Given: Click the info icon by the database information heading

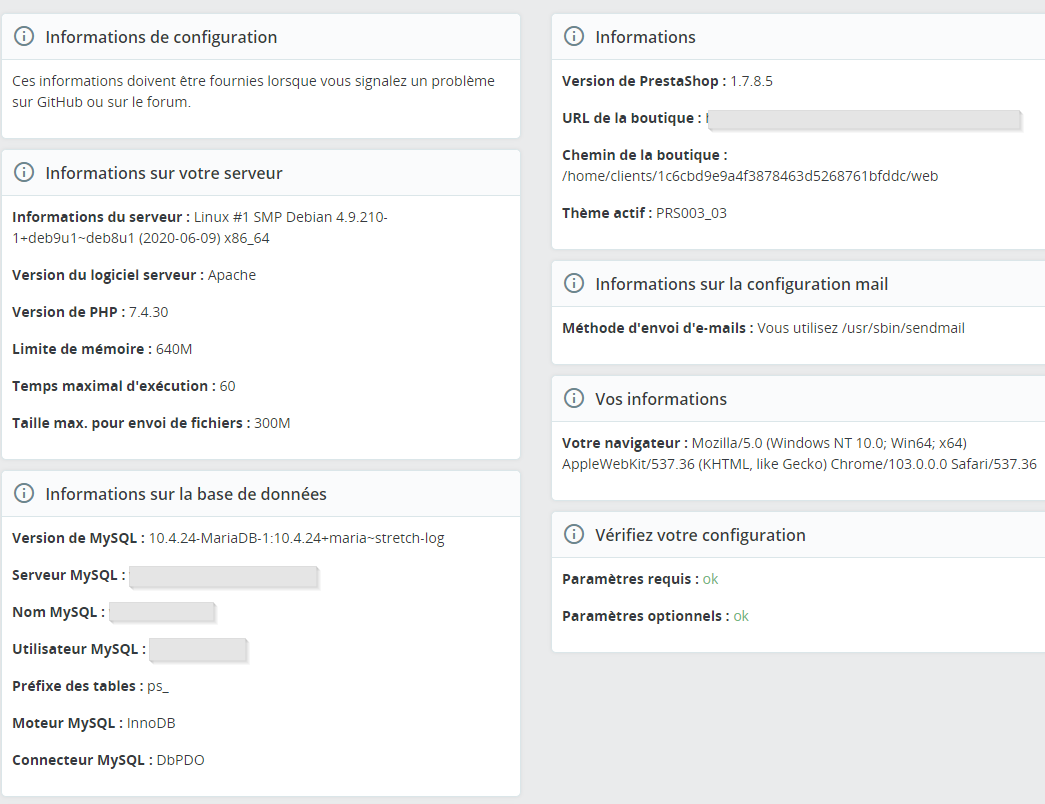Looking at the screenshot, I should coord(24,494).
